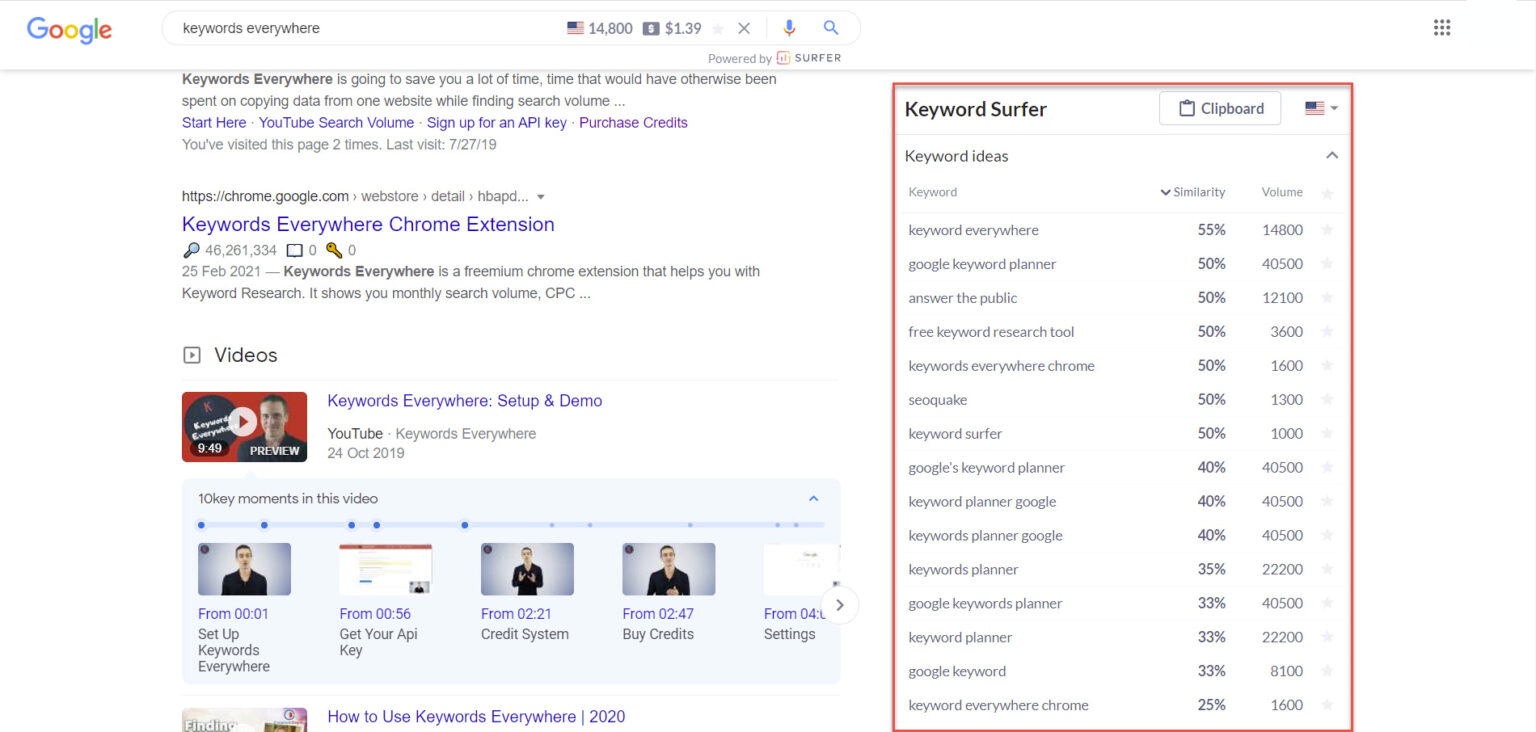Open Google voice search microphone

(x=789, y=28)
